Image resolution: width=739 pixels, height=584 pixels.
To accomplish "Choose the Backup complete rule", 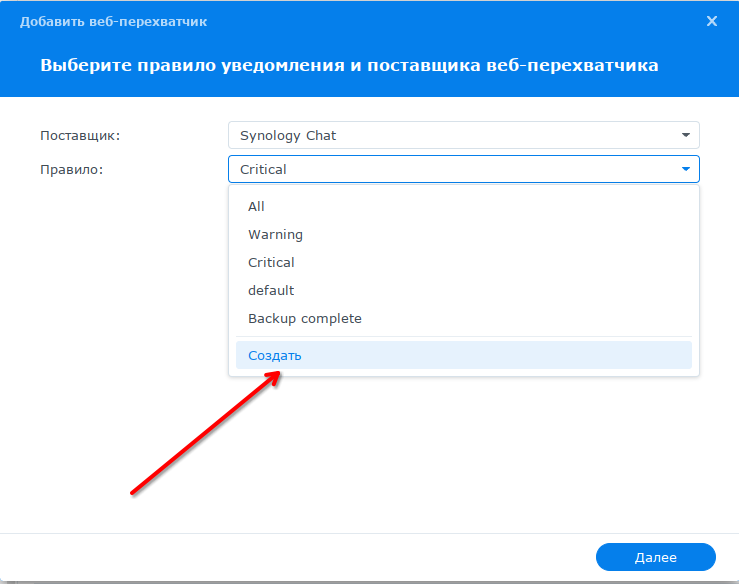I will (464, 318).
